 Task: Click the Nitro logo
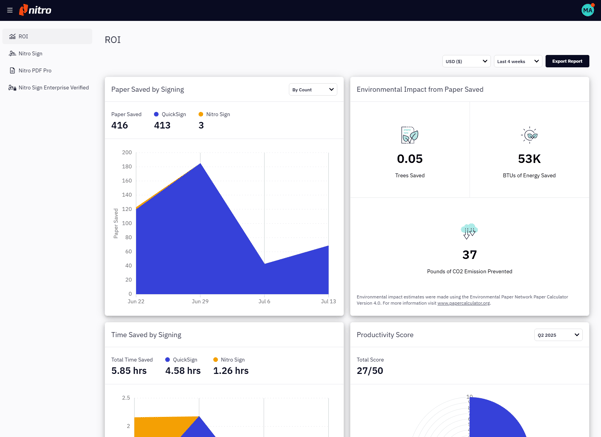coord(36,10)
